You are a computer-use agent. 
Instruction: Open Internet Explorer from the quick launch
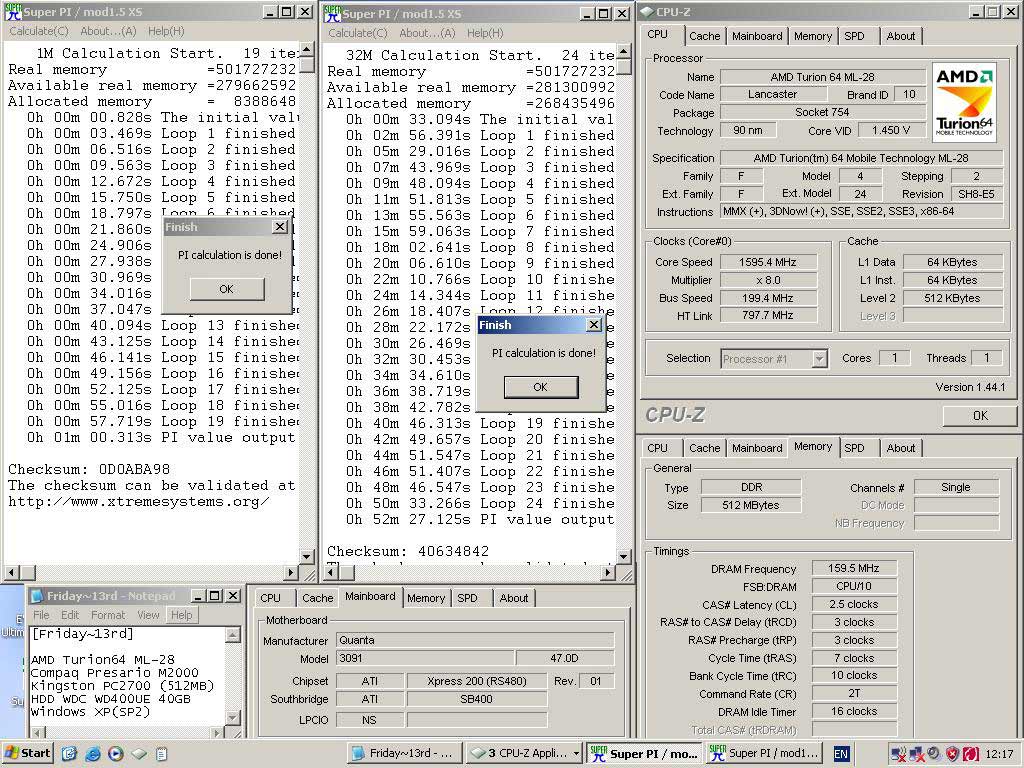92,754
